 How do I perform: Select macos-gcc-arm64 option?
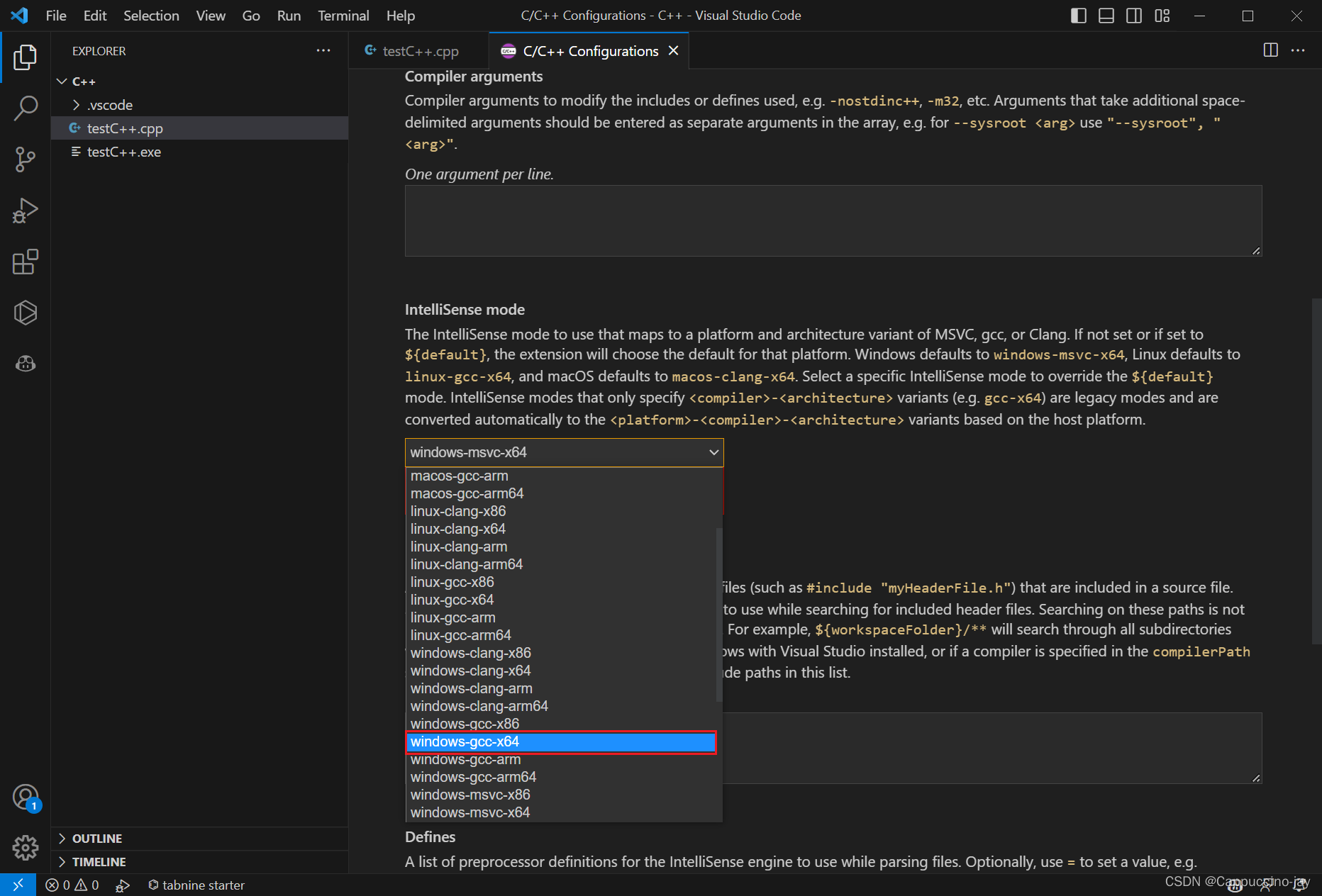click(x=561, y=493)
